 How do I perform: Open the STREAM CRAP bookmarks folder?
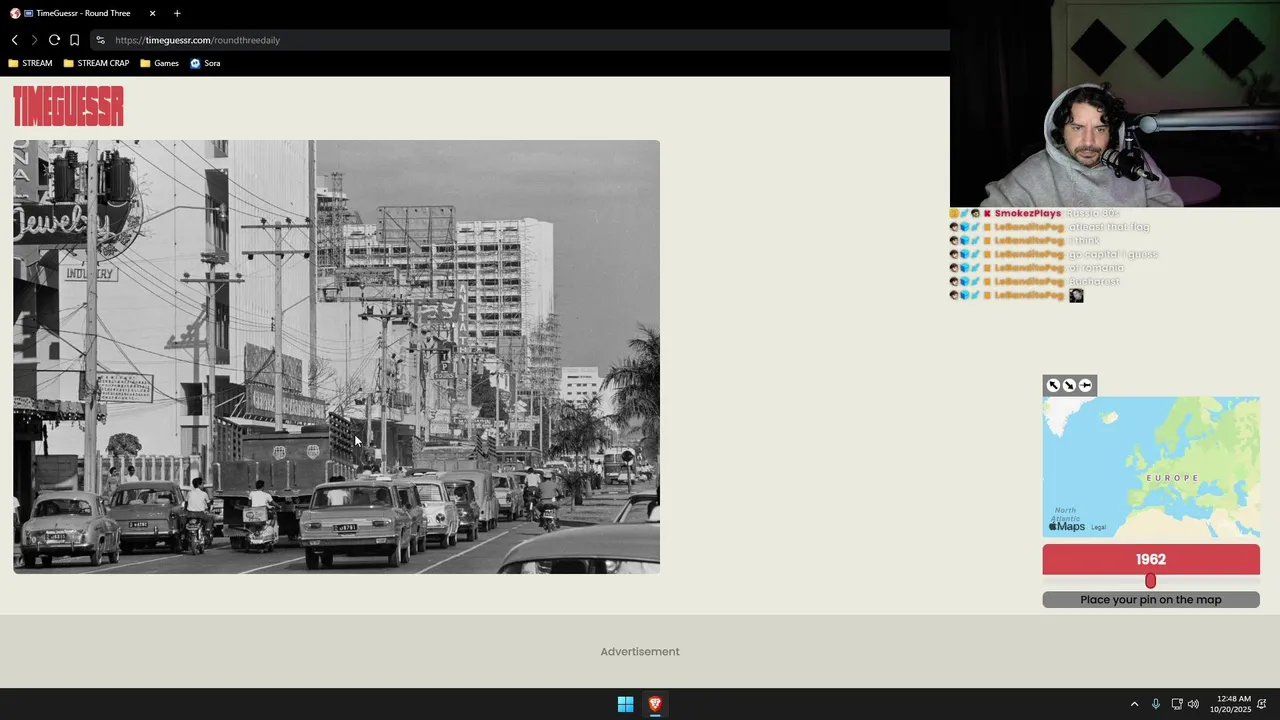(x=96, y=63)
